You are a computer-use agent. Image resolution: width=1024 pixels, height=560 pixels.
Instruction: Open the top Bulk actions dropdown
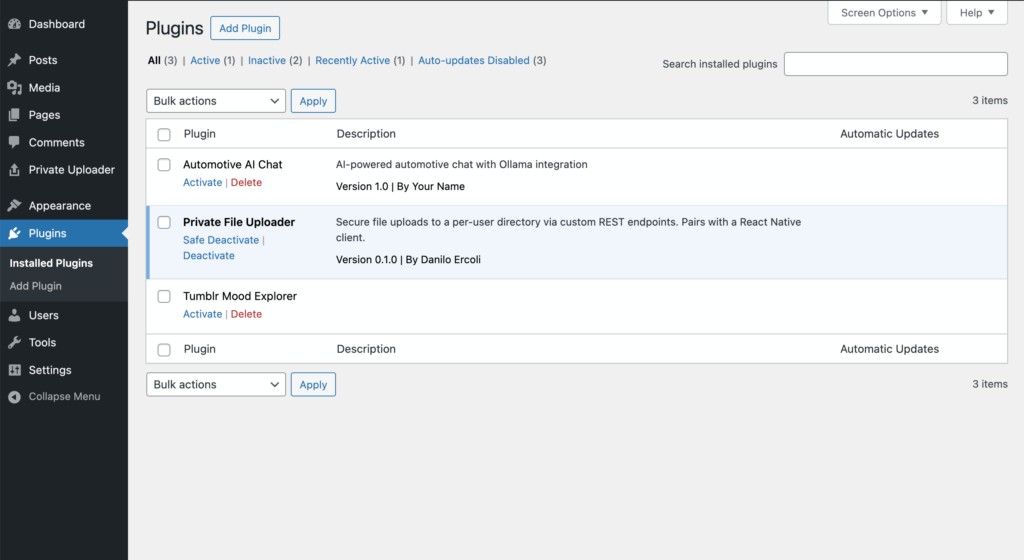[216, 101]
